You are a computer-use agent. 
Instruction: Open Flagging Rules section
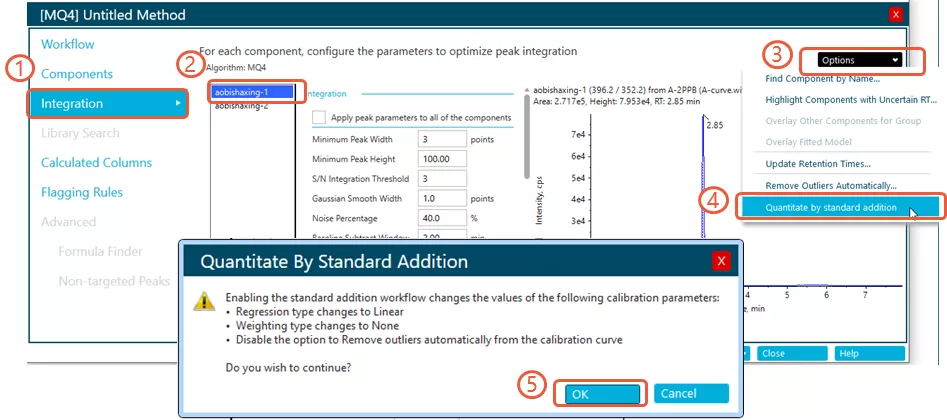point(82,192)
